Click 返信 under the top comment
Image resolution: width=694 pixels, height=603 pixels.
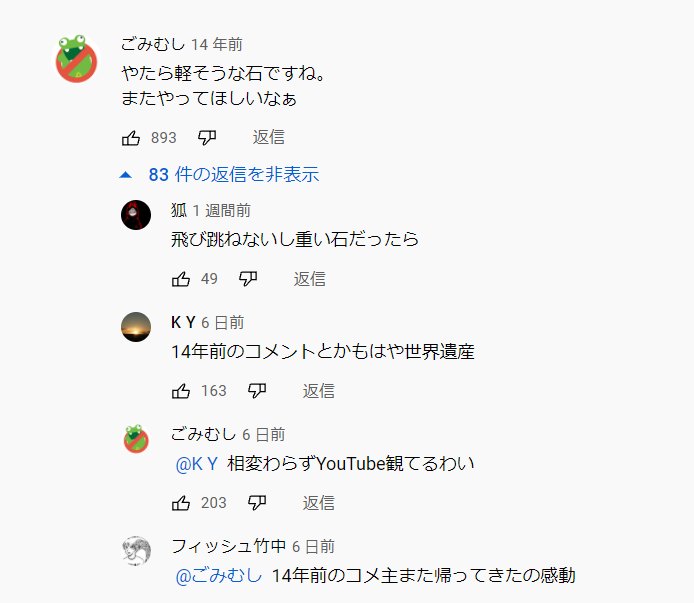click(268, 137)
